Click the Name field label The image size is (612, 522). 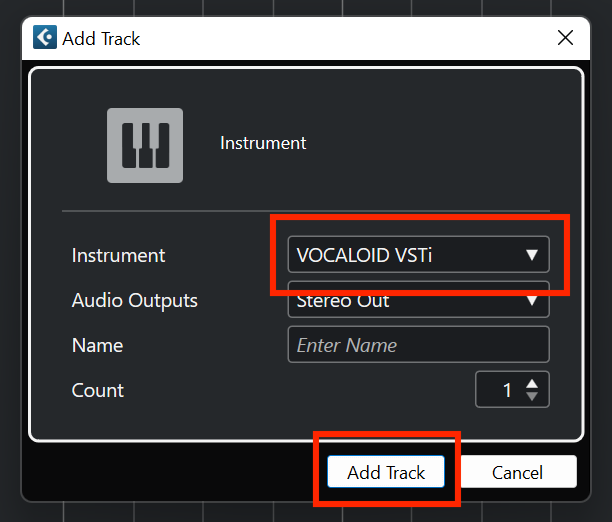98,346
